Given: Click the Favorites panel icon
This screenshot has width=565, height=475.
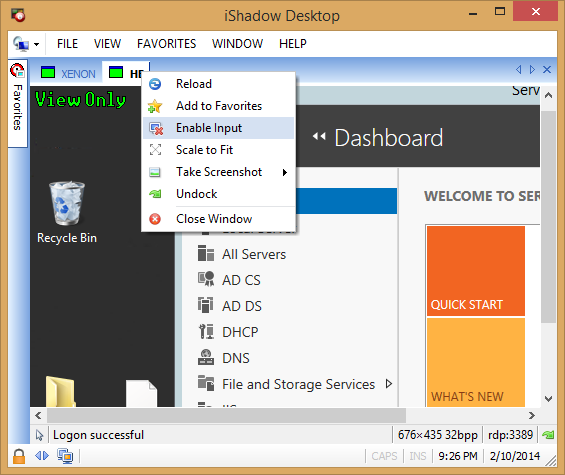Looking at the screenshot, I should [17, 70].
